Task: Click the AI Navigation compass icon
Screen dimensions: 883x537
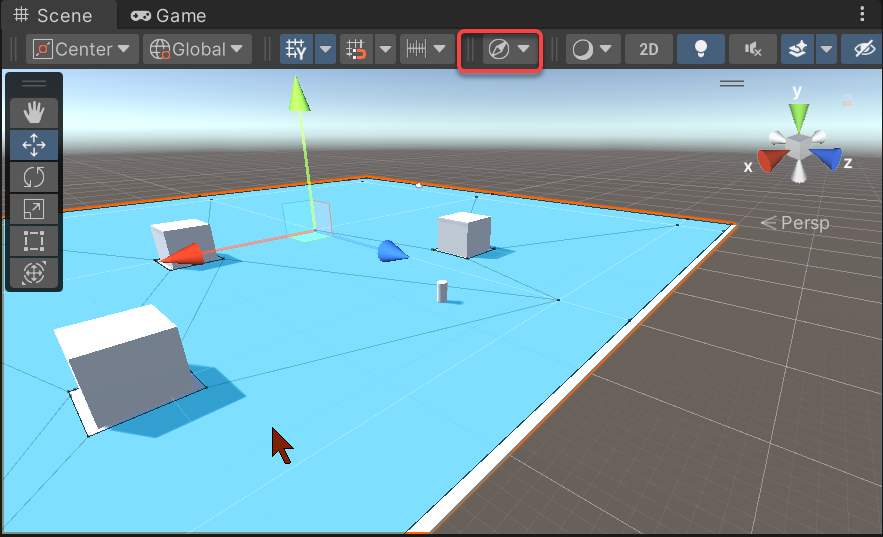Action: coord(497,49)
